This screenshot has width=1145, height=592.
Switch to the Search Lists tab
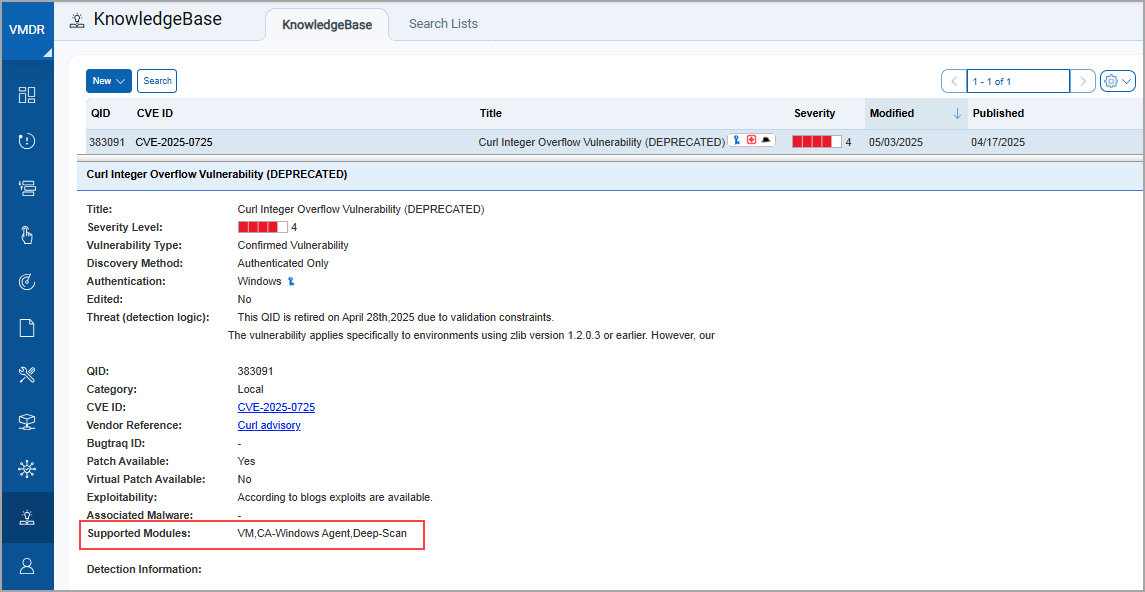(x=443, y=23)
